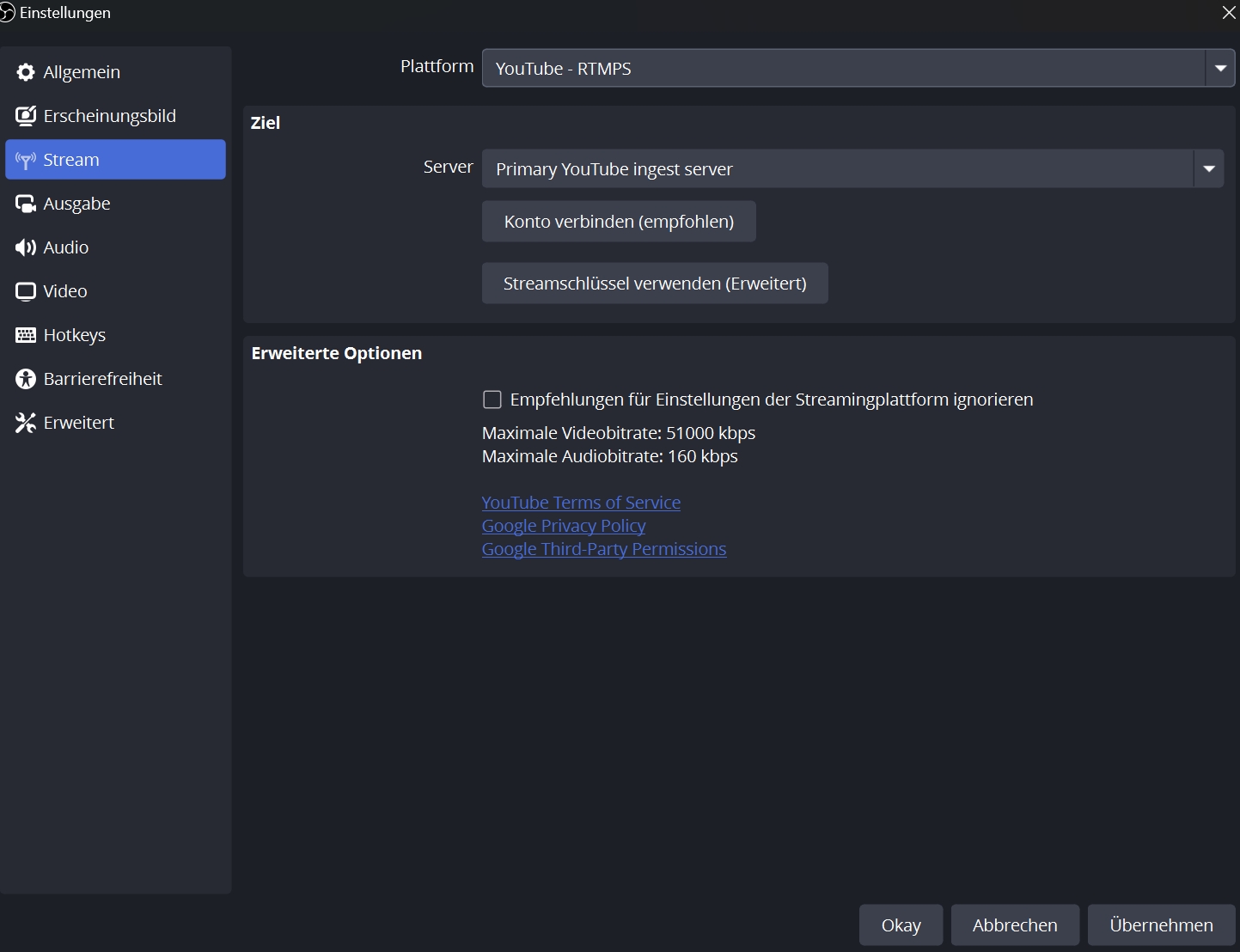Click the Hotkeys keyboard icon
Screen dimensions: 1240x952
click(x=26, y=335)
